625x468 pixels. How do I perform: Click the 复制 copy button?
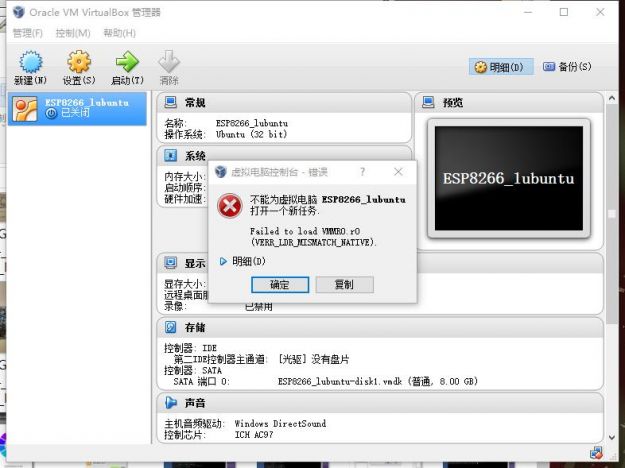pos(345,285)
